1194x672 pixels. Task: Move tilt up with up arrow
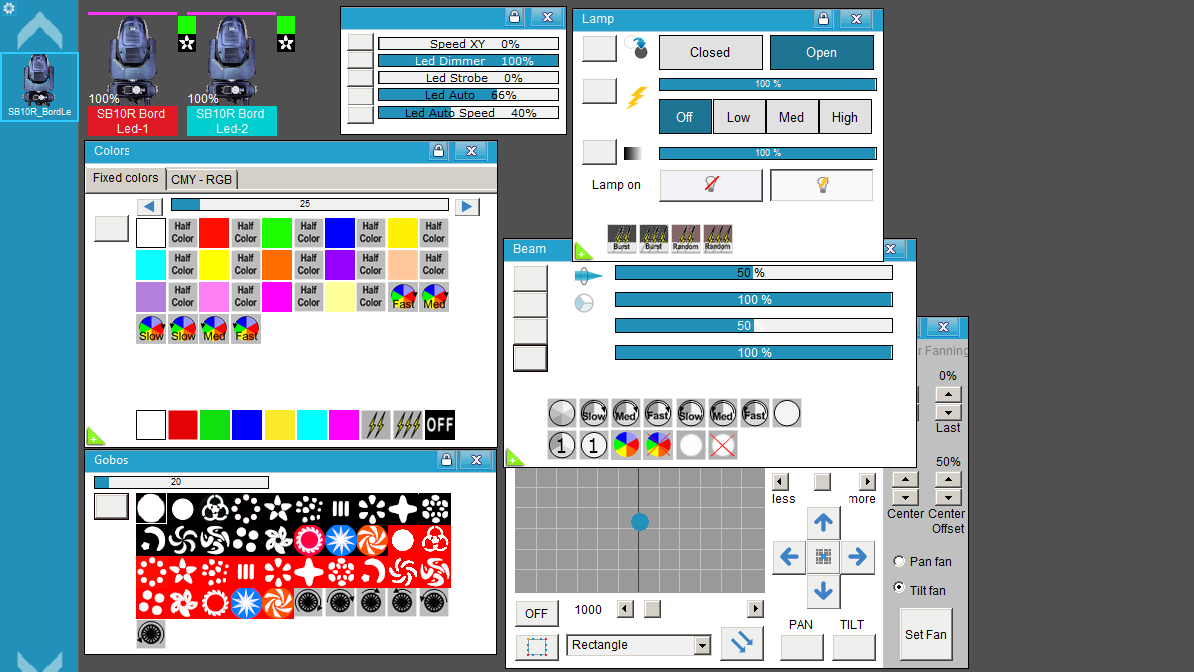coord(823,523)
